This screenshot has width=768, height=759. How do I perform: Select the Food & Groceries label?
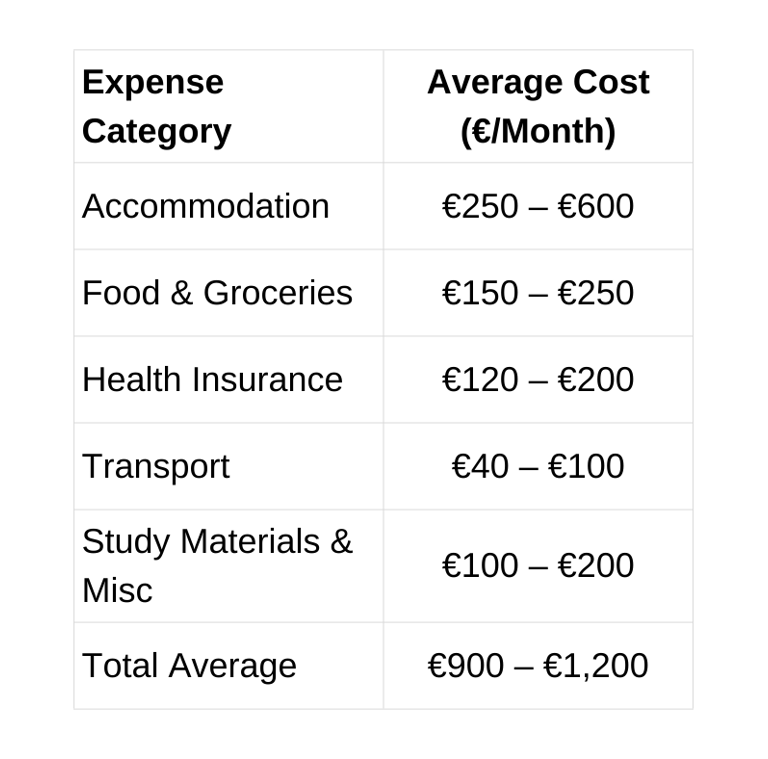pos(217,293)
